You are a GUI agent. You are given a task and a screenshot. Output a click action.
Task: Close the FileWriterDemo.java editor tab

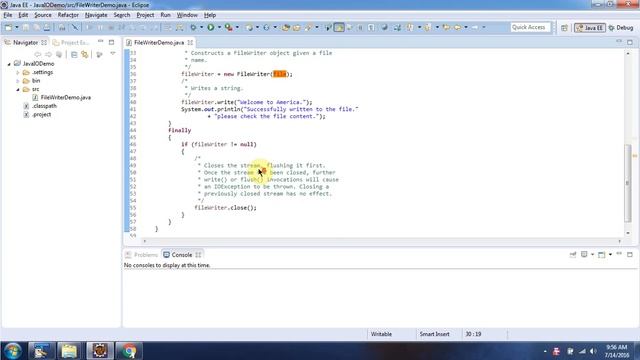(x=190, y=42)
